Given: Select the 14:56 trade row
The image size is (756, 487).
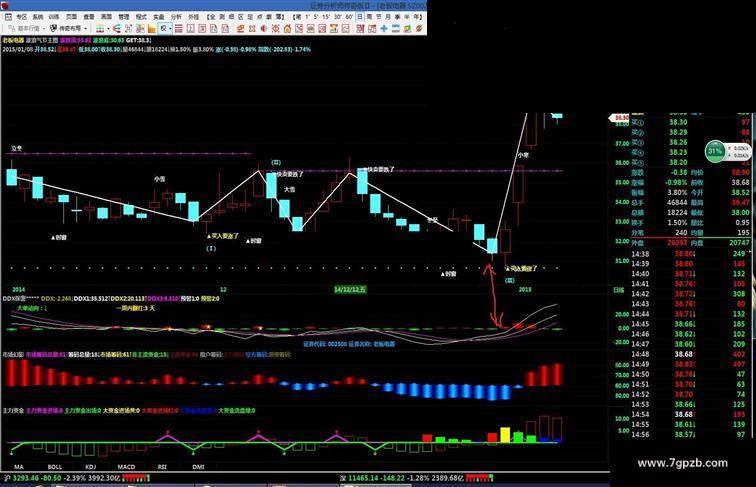Looking at the screenshot, I should [689, 434].
